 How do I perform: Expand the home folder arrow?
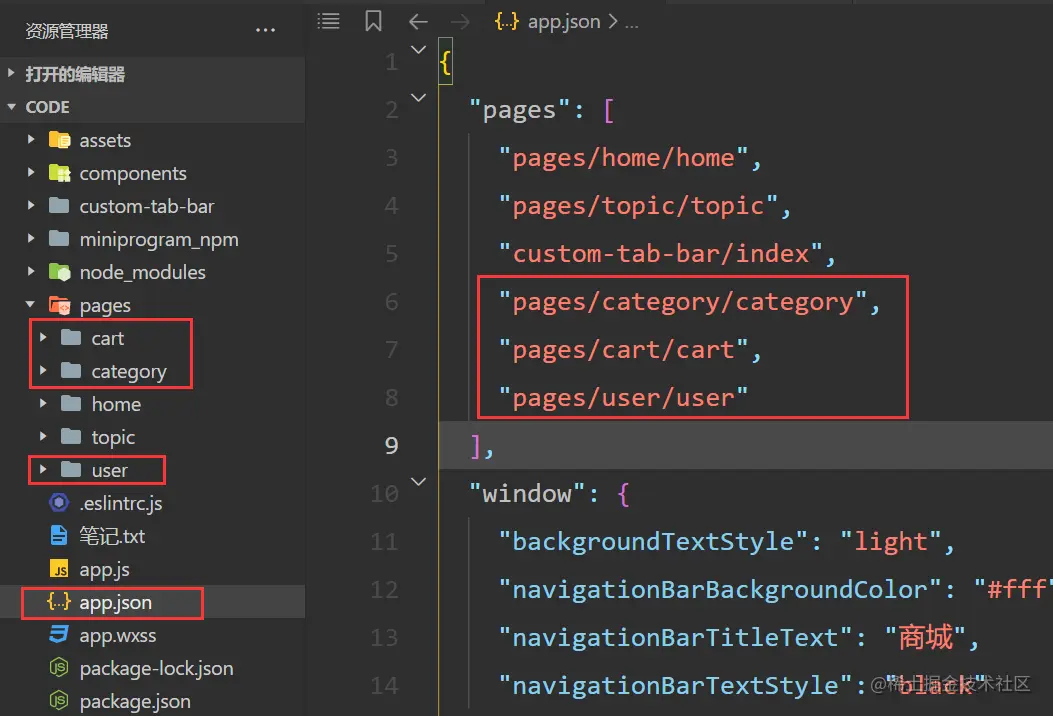pyautogui.click(x=43, y=403)
